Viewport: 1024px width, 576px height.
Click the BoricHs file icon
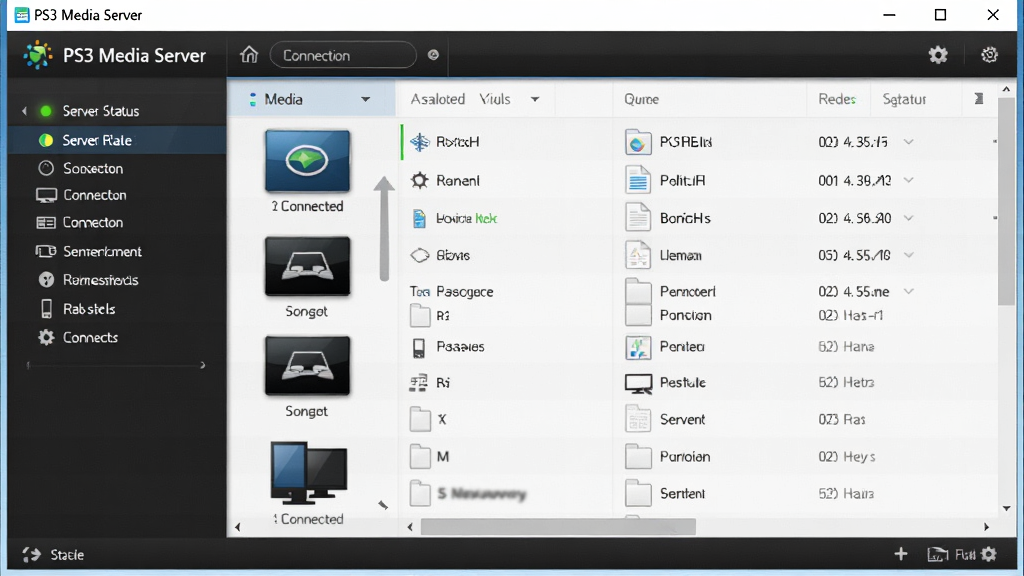(x=637, y=218)
